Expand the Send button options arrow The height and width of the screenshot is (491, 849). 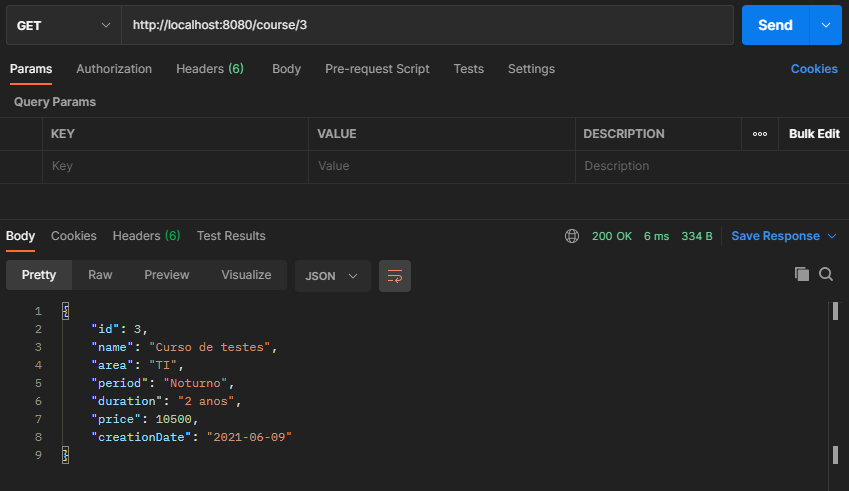point(826,25)
